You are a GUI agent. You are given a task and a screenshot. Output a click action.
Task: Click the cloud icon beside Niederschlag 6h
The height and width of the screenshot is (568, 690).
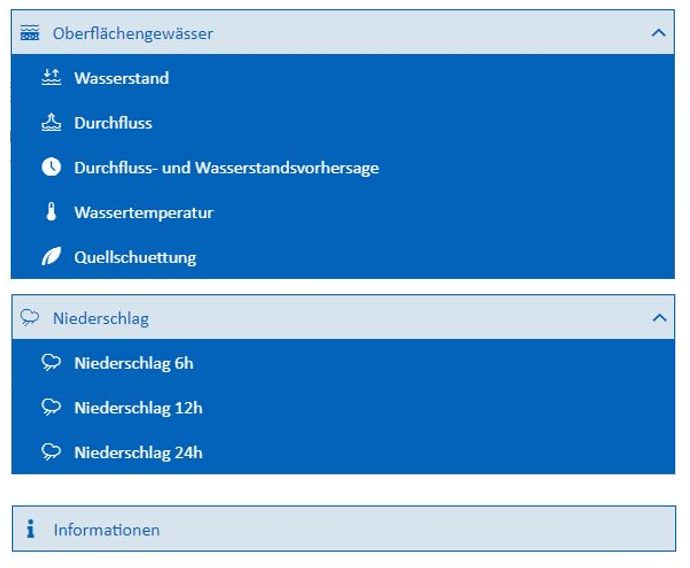[x=51, y=363]
